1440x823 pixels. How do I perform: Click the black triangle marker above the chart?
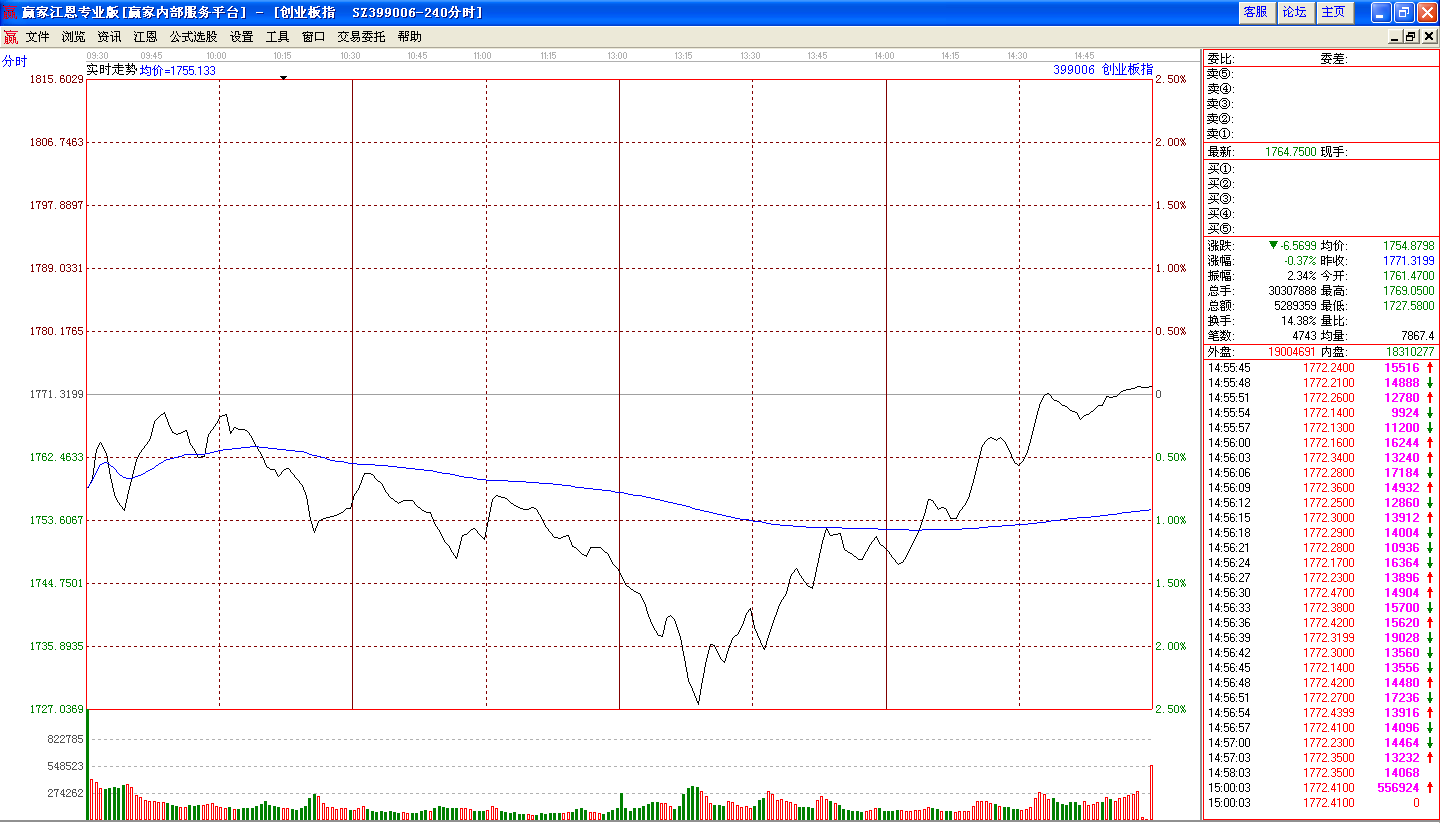click(x=283, y=77)
